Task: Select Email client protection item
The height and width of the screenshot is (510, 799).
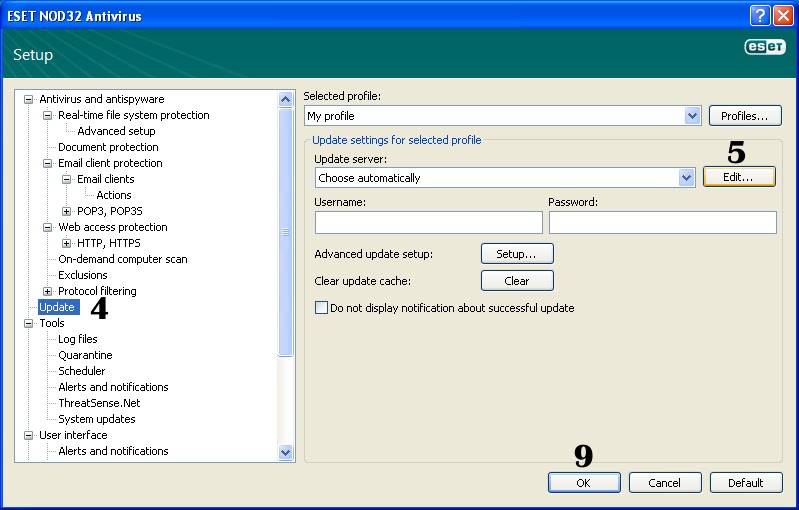Action: pos(110,163)
